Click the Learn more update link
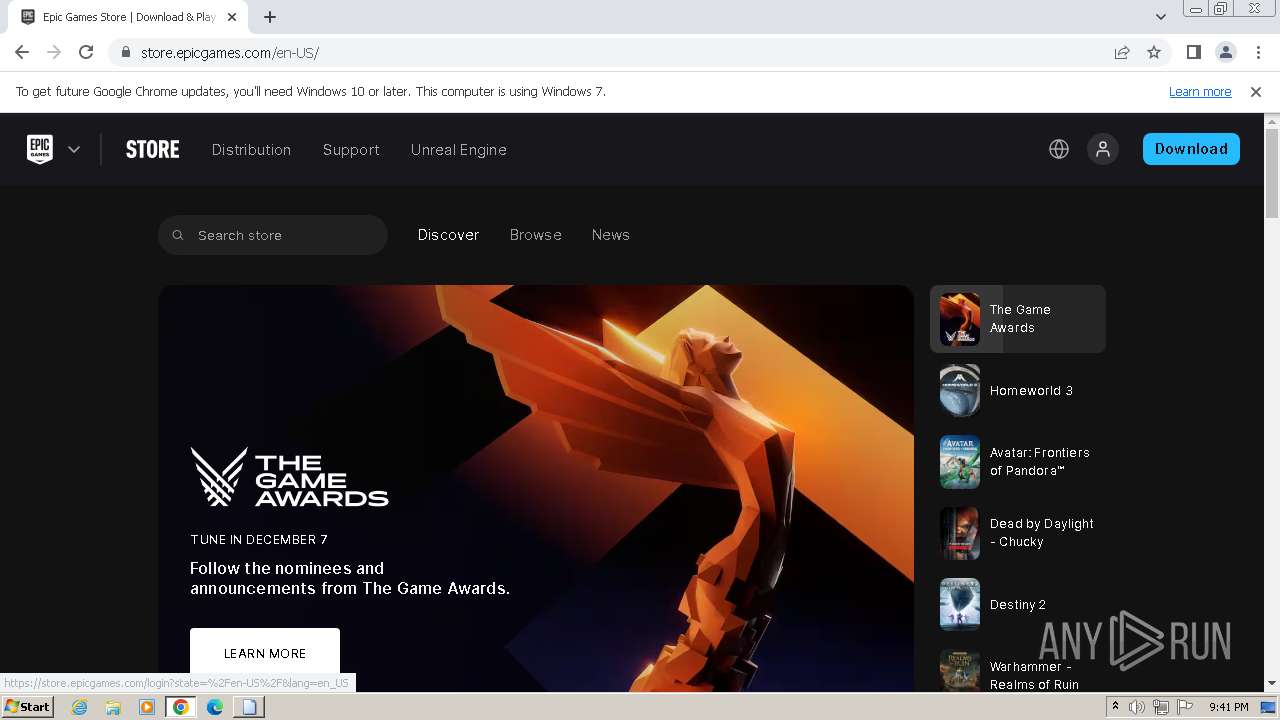 [1200, 92]
